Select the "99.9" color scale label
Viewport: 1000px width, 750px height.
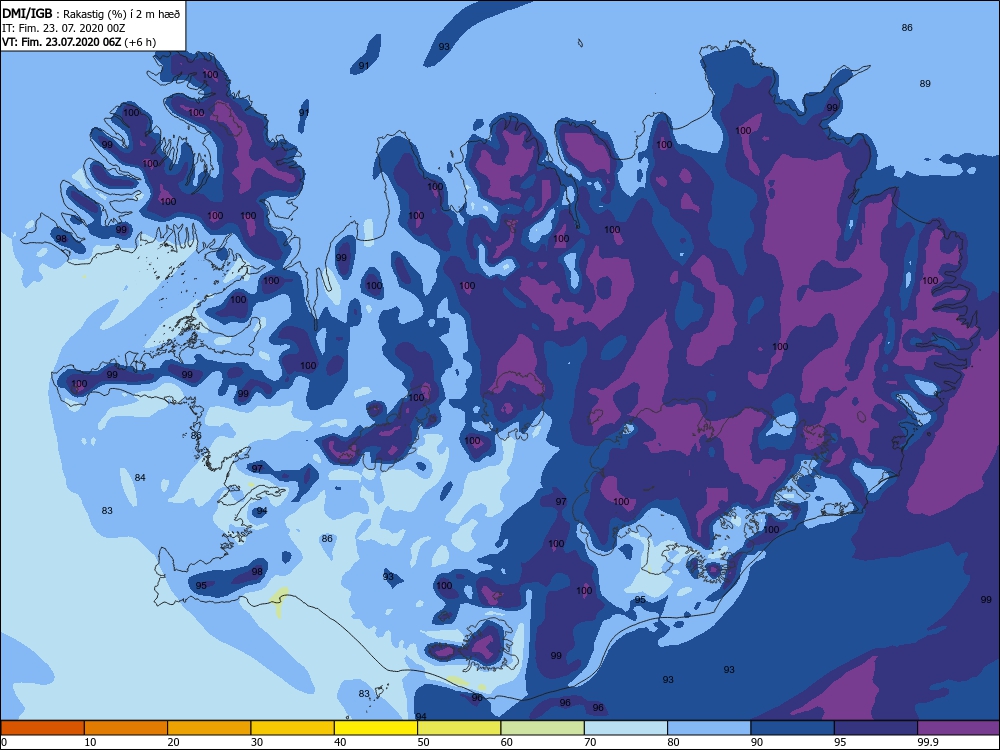click(x=927, y=742)
